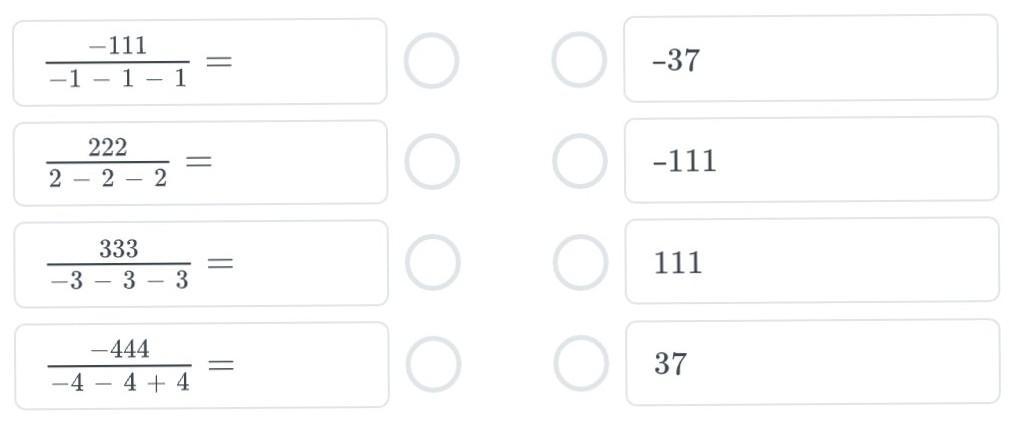Click the numerator -111 in first fraction
This screenshot has height=433, width=1009.
(x=118, y=45)
